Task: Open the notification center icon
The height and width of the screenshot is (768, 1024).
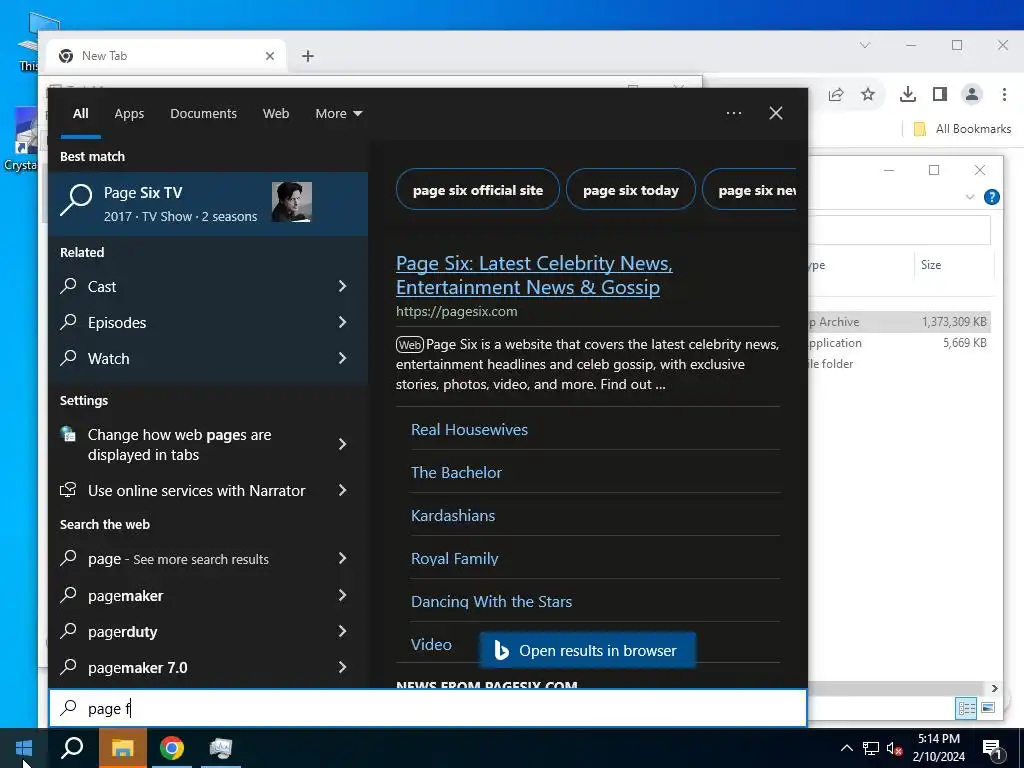Action: pyautogui.click(x=992, y=749)
